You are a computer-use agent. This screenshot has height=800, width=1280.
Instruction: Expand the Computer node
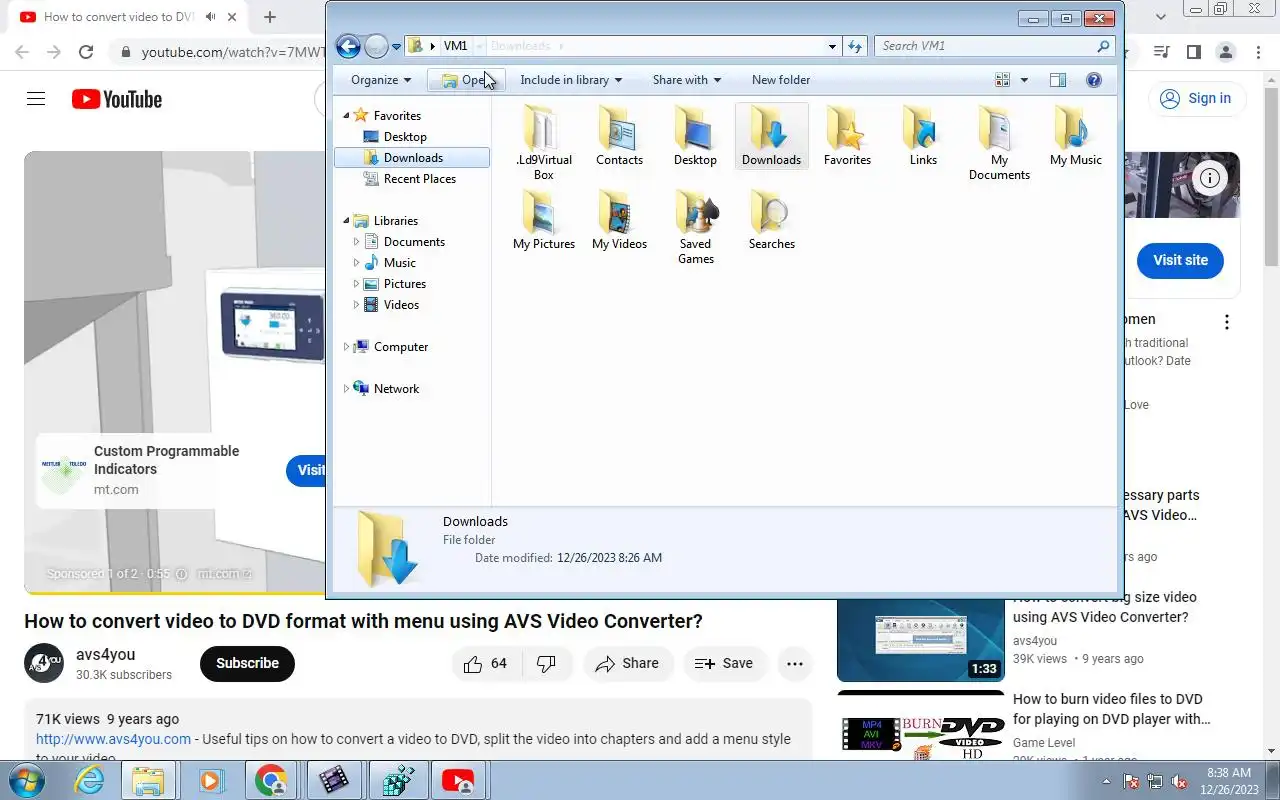pos(347,347)
